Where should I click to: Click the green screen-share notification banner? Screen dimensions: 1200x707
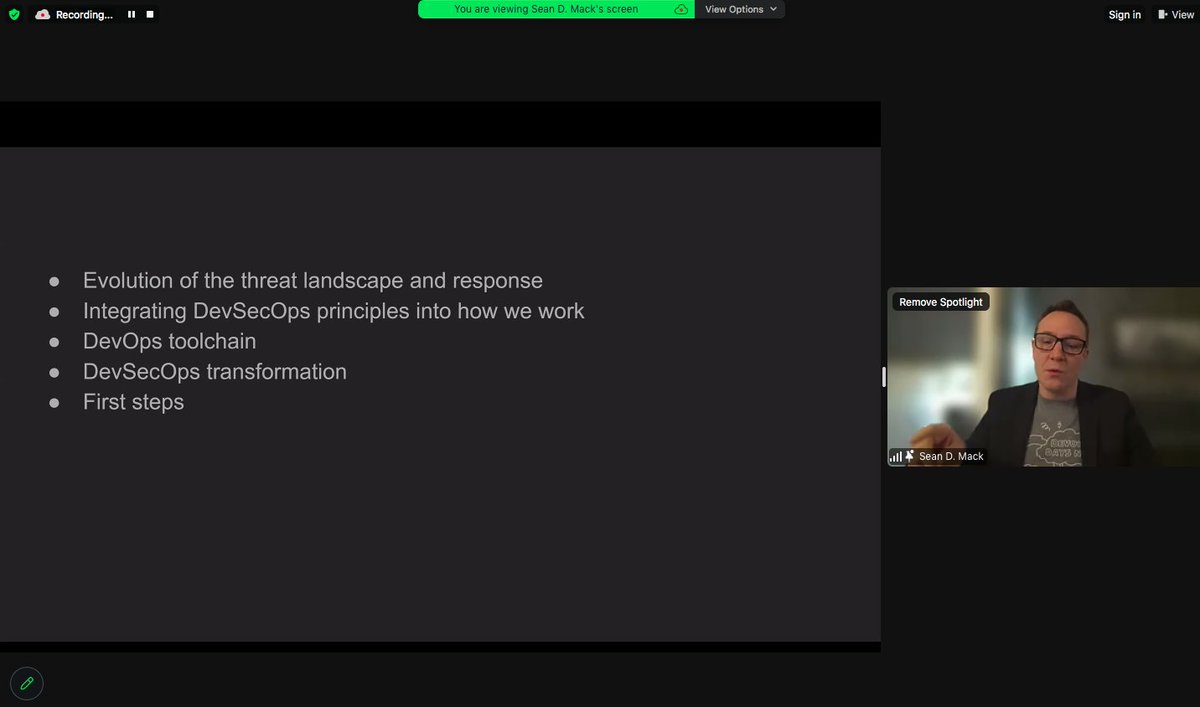click(556, 9)
